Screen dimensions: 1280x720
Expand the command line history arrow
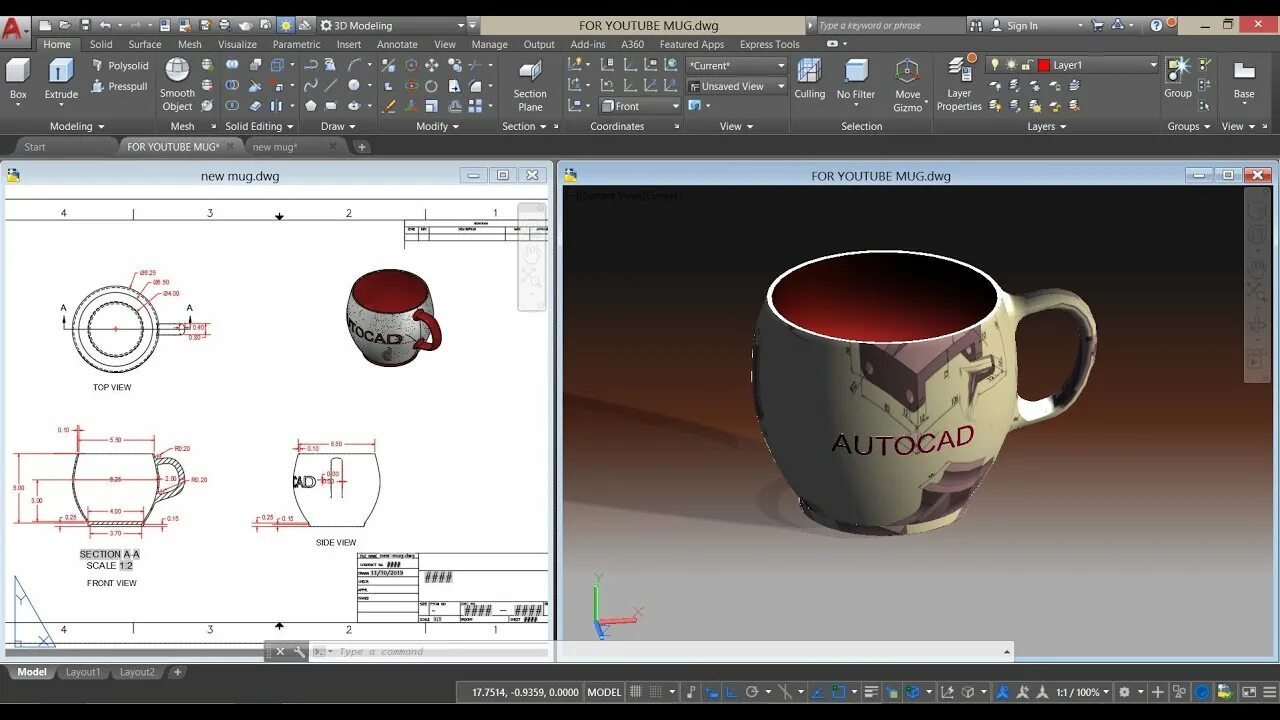point(1006,652)
